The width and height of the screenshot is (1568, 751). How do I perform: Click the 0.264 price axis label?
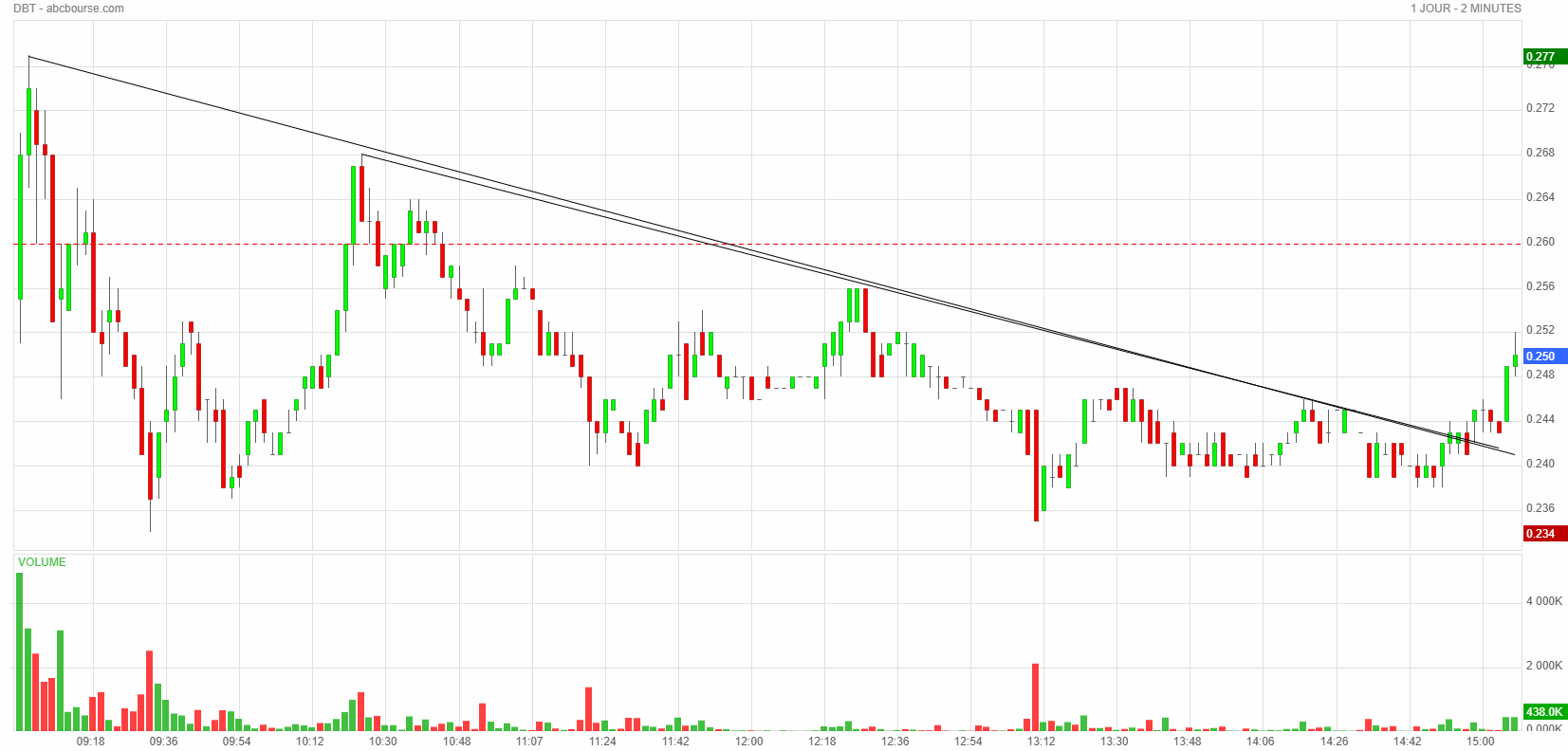(1540, 197)
